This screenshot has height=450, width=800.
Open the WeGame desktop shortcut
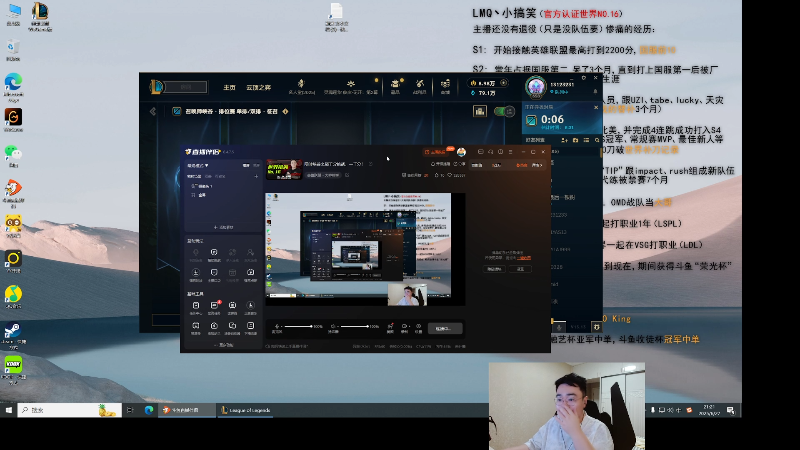pyautogui.click(x=13, y=120)
